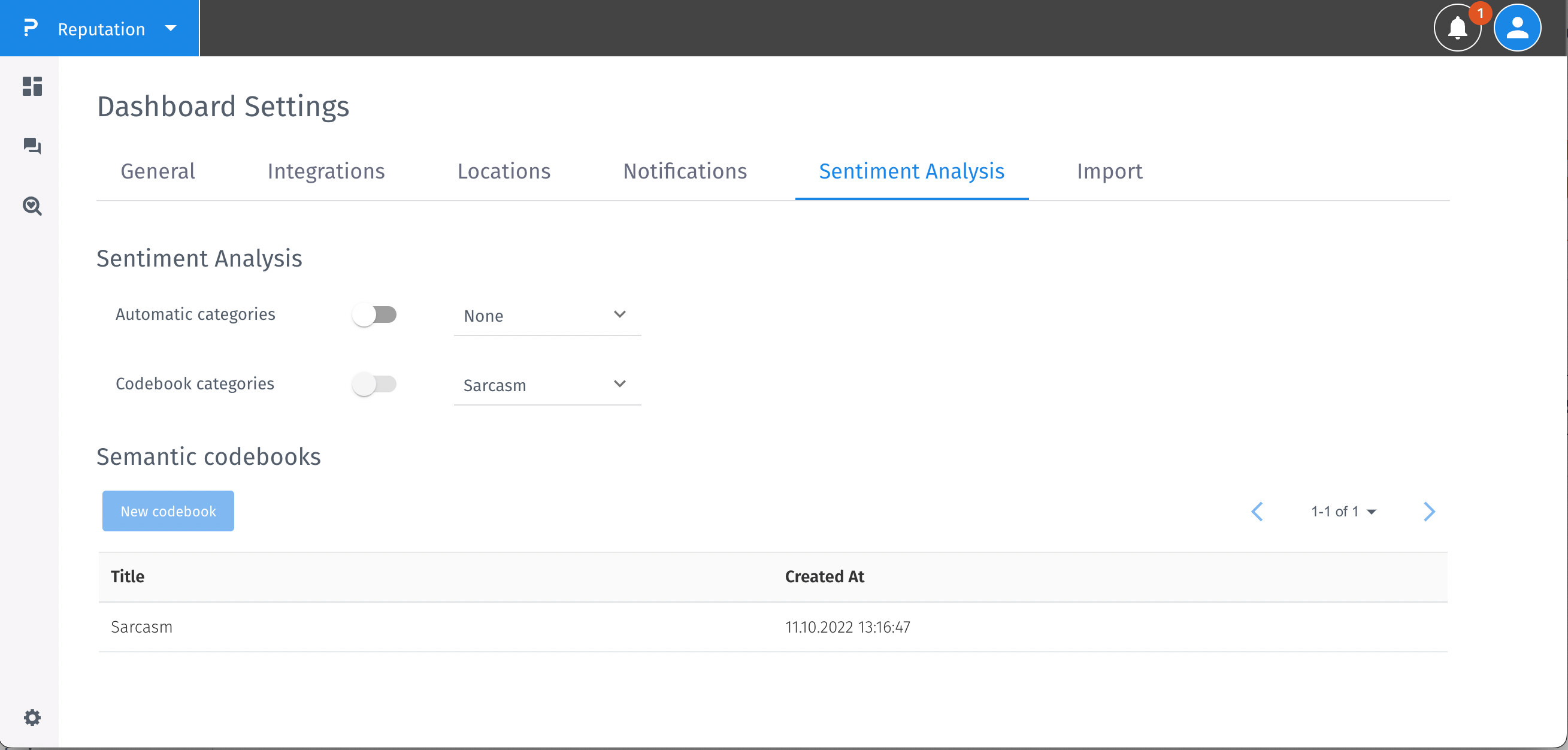Click the New codebook button
This screenshot has width=1568, height=750.
(x=167, y=511)
